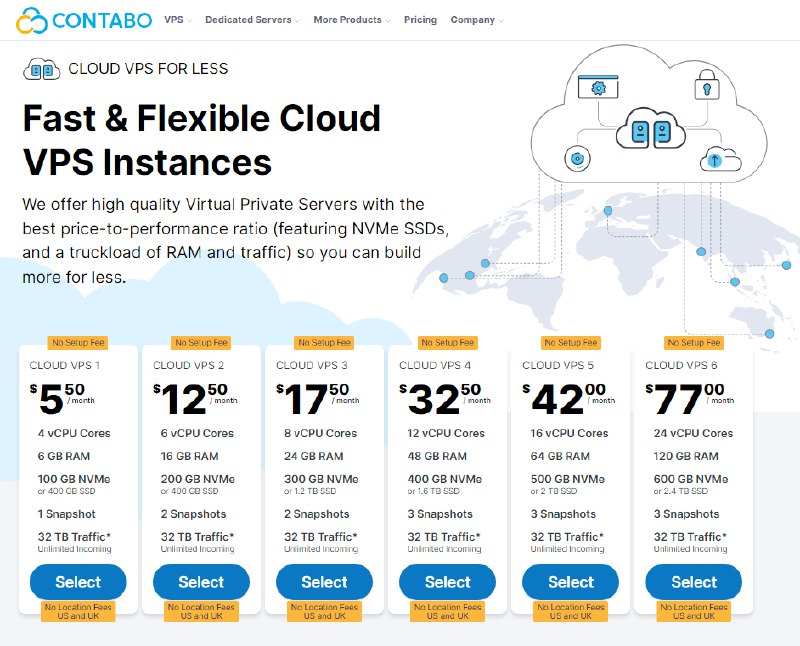Expand the VPS dropdown chevron
Viewport: 800px width, 646px height.
189,21
